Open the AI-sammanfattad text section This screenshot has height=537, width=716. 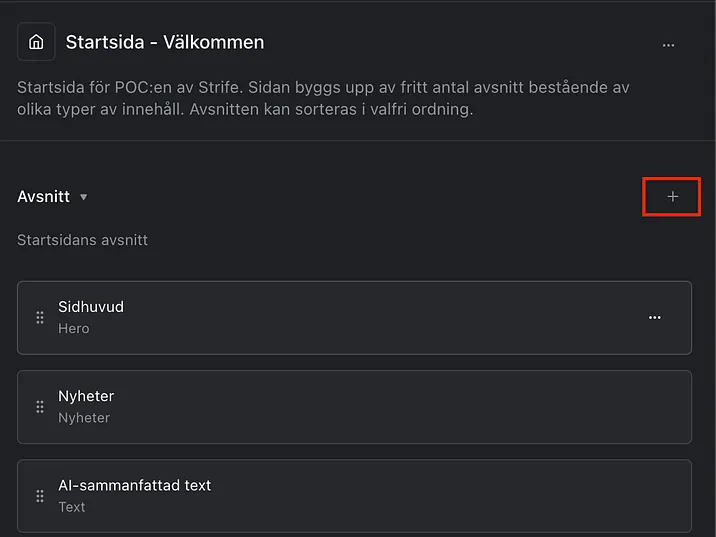pyautogui.click(x=134, y=485)
